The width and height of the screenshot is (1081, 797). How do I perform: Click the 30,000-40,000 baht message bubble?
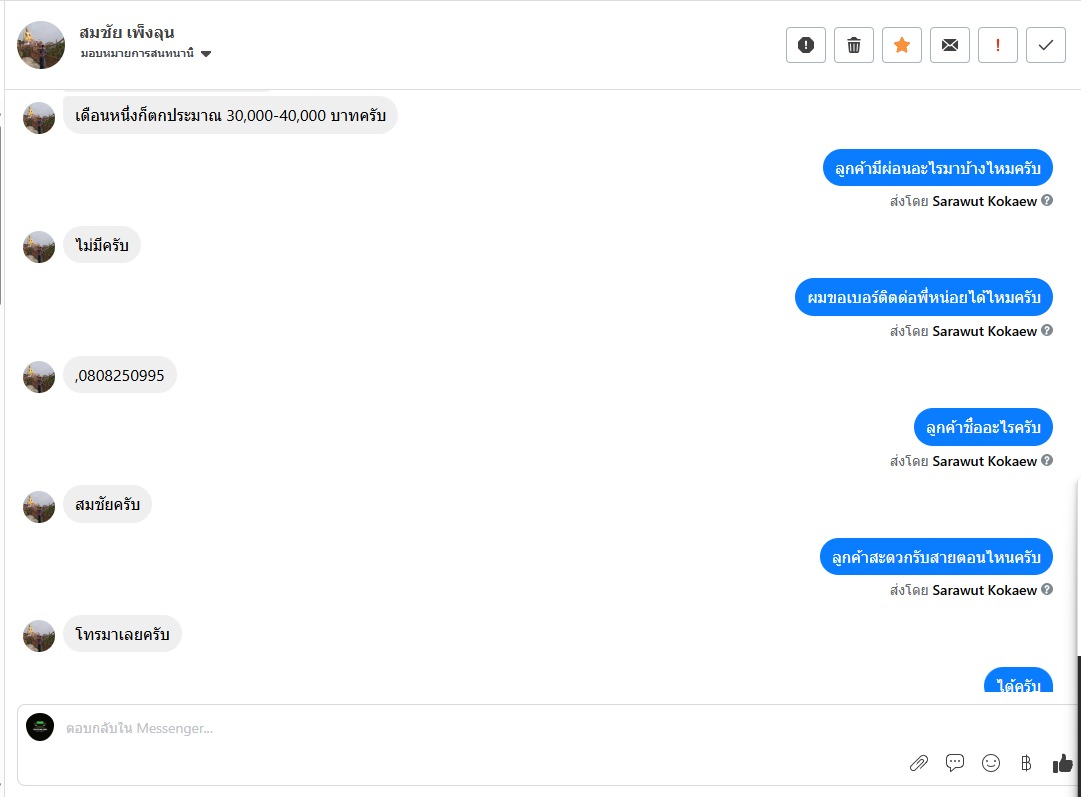tap(230, 115)
